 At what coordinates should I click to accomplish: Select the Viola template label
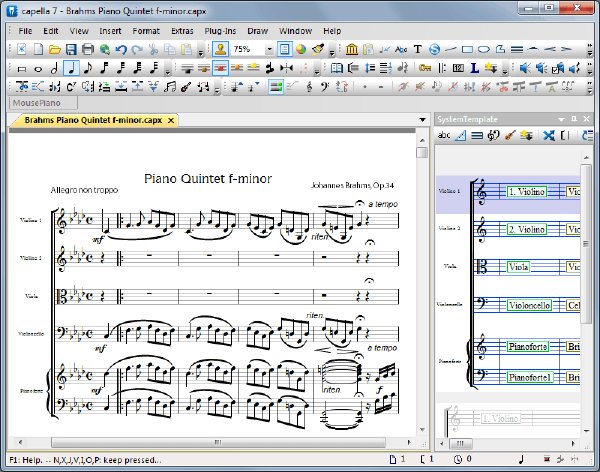518,267
